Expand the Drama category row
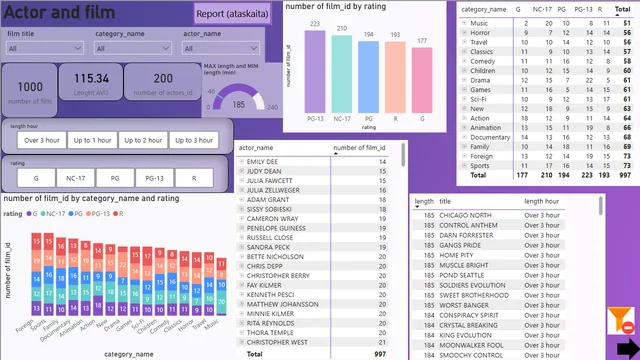 coord(464,80)
